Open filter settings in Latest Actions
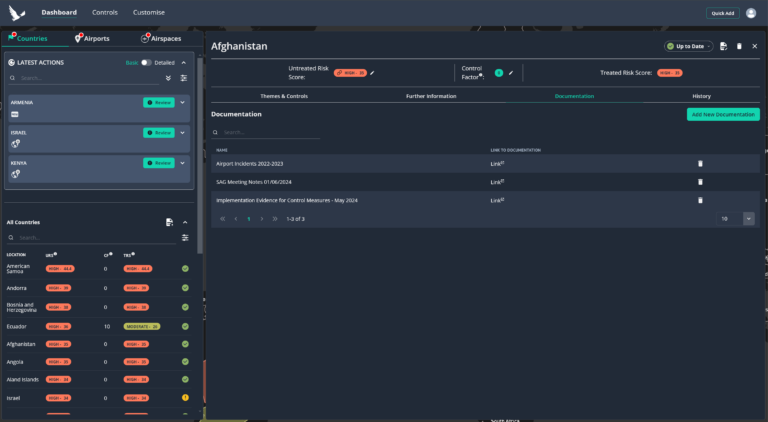The image size is (768, 422). click(184, 78)
